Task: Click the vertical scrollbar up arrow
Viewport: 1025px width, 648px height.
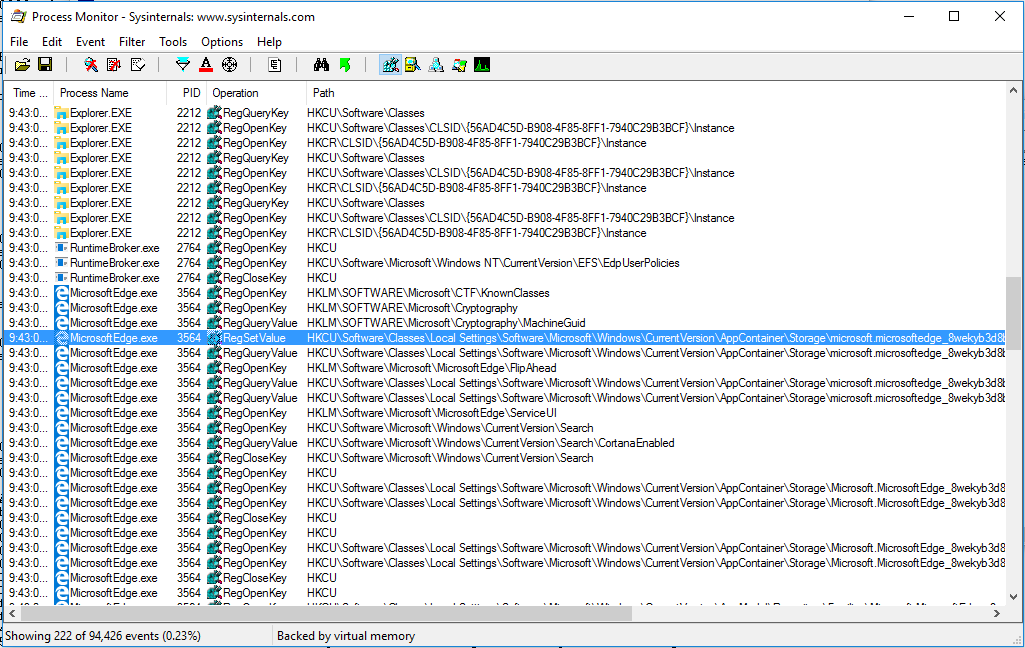Action: 1013,91
